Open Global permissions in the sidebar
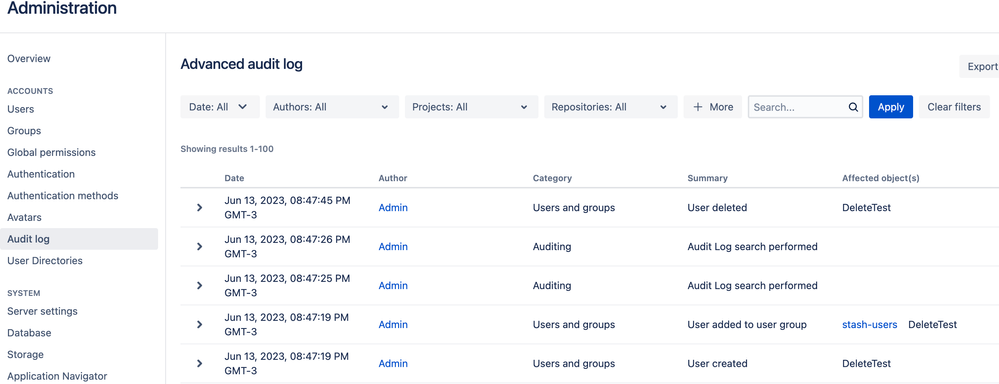 point(52,152)
